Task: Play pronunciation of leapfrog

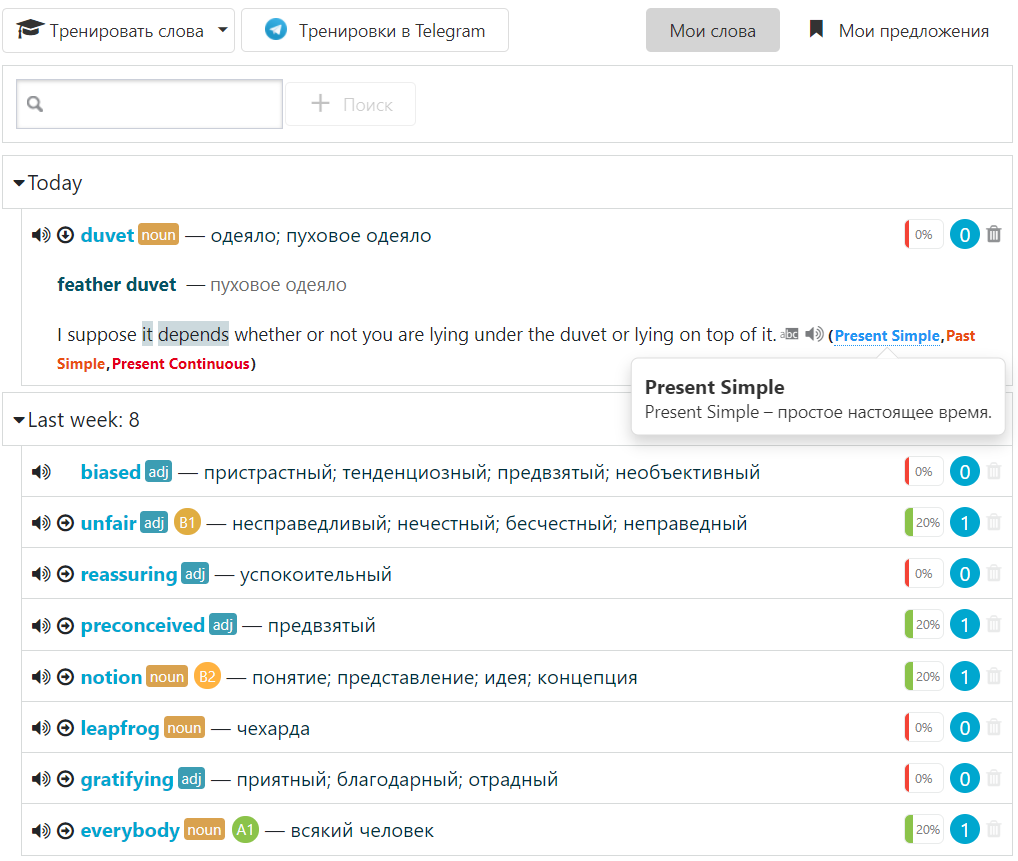Action: tap(41, 728)
